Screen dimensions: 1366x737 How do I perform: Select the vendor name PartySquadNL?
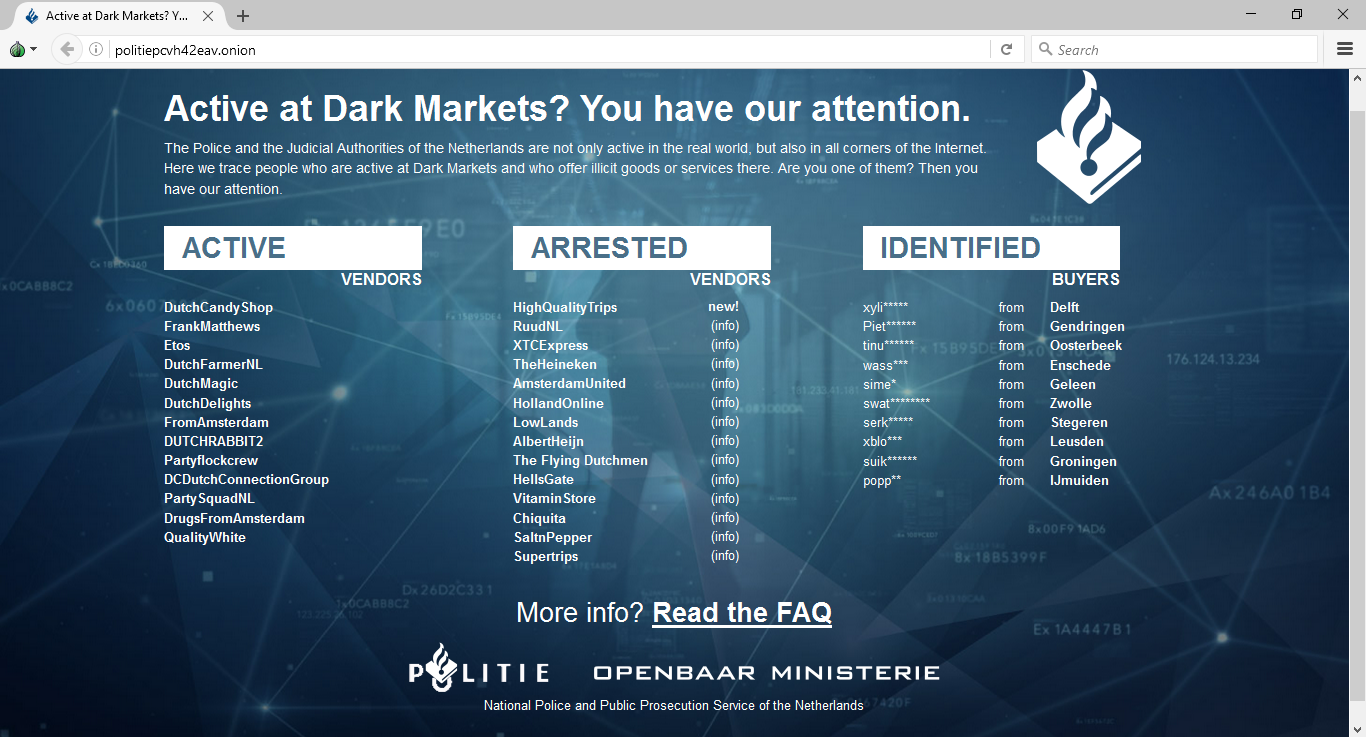point(209,498)
